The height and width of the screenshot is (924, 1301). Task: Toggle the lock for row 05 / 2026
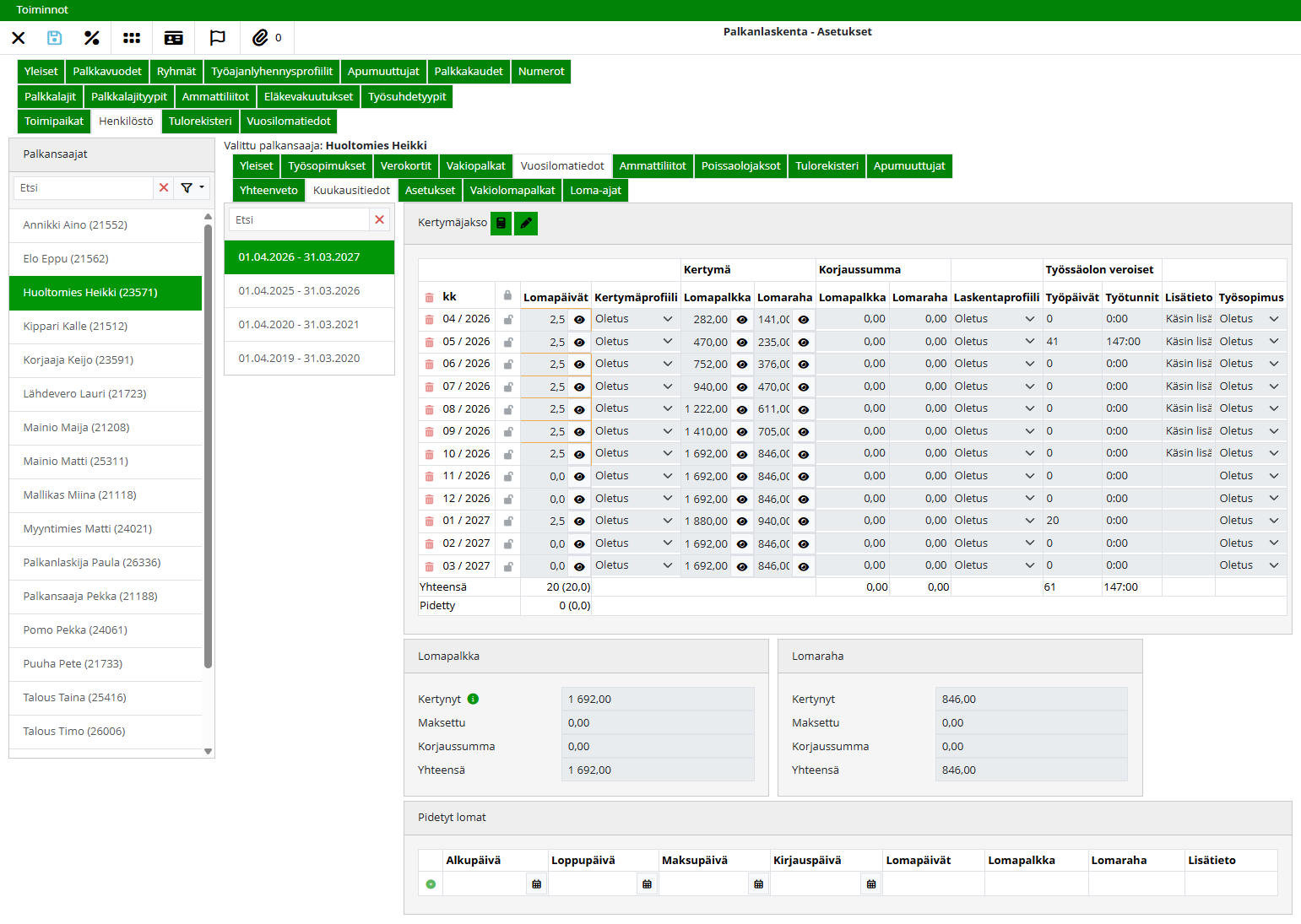coord(508,343)
